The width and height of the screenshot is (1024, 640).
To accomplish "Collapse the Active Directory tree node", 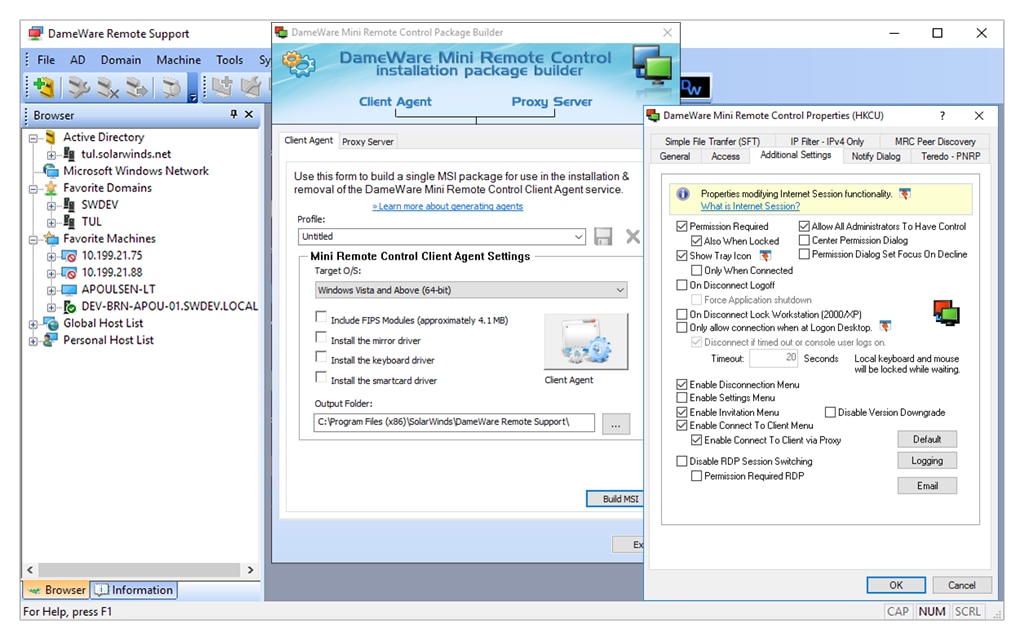I will [x=31, y=136].
